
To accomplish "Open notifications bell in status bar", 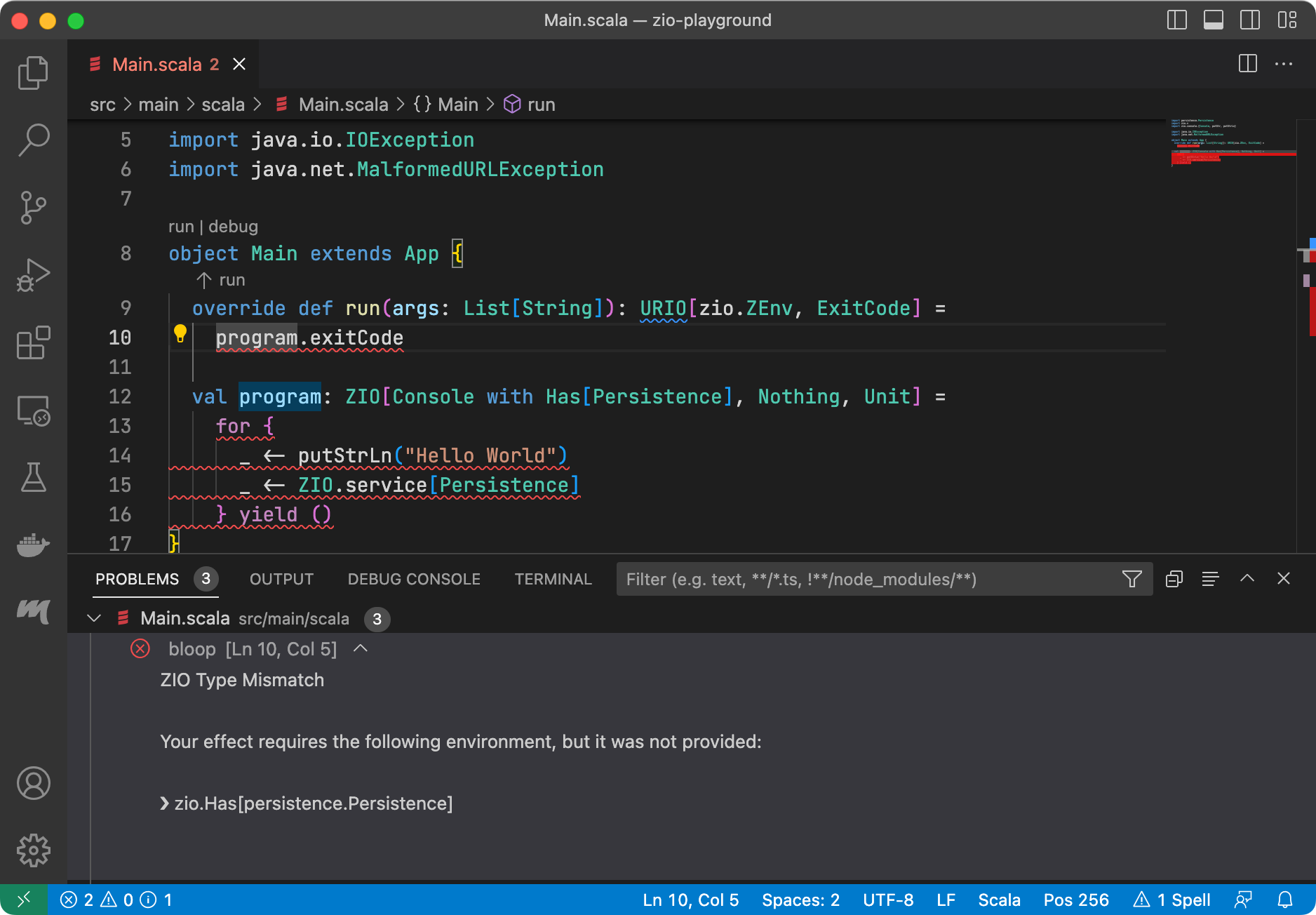I will point(1285,900).
